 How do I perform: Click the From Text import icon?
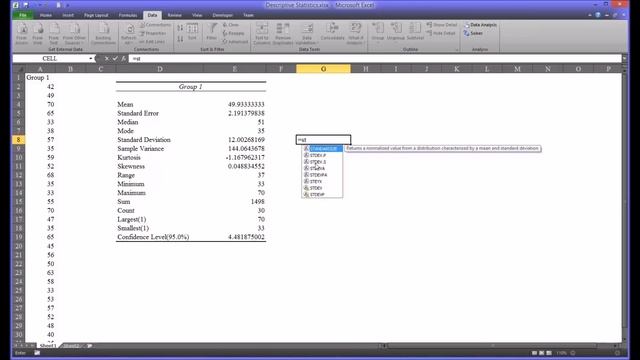click(54, 34)
